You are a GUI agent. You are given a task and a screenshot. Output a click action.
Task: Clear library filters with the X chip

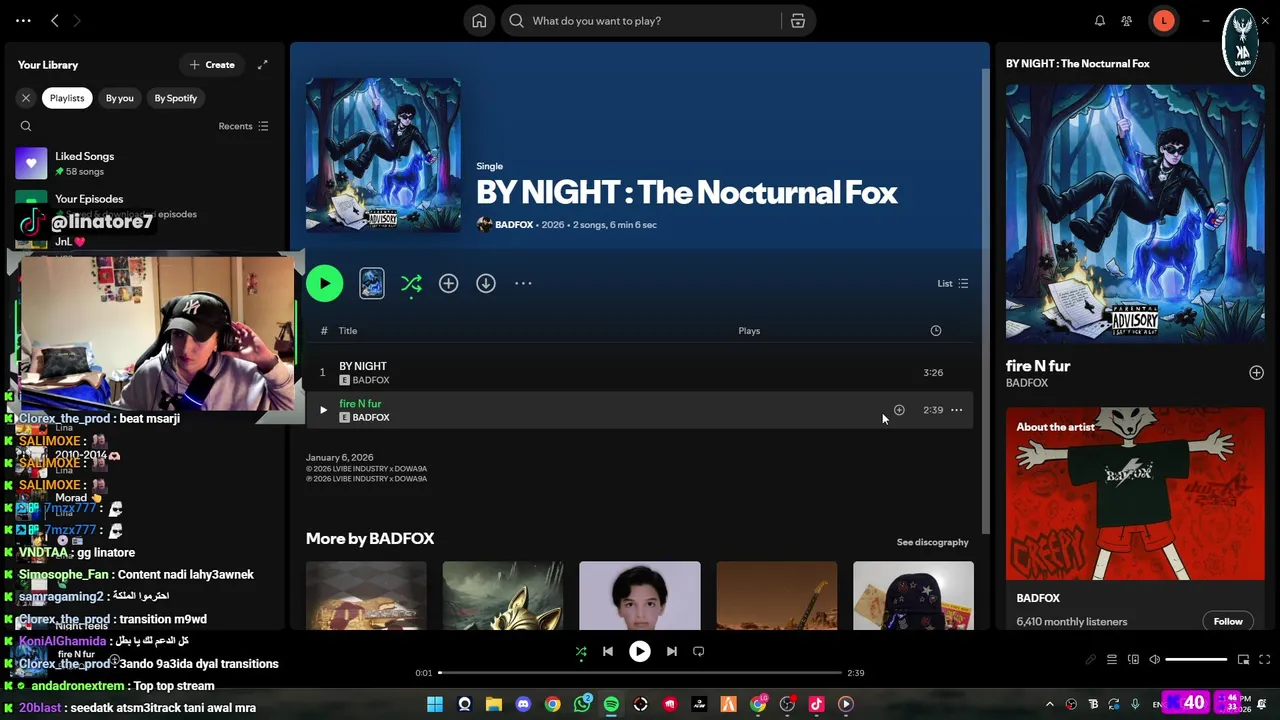coord(26,98)
